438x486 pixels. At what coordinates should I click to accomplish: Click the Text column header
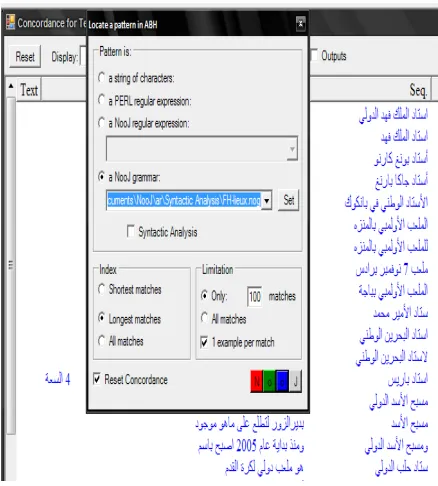29,89
